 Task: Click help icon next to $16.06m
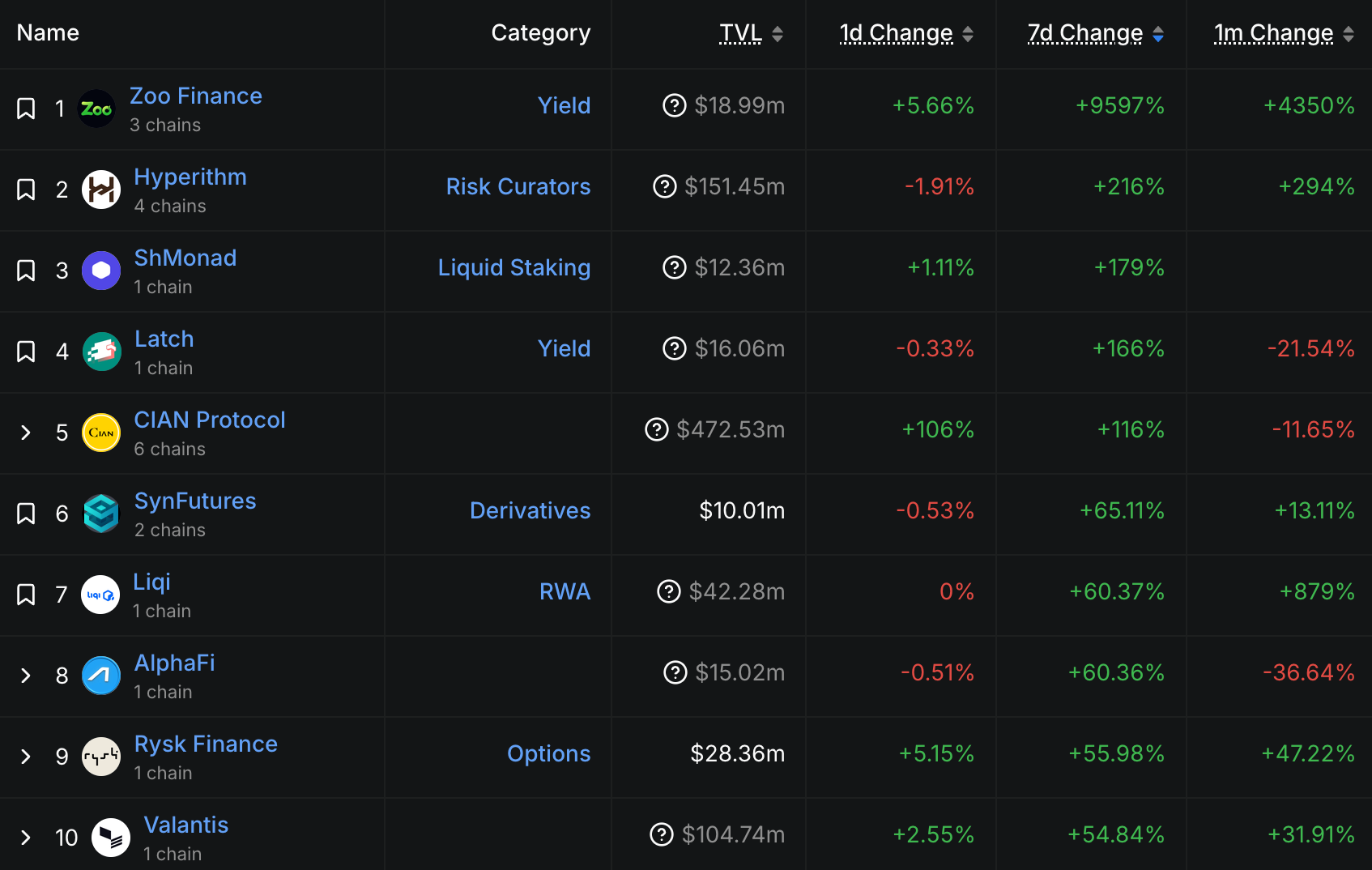click(x=675, y=348)
